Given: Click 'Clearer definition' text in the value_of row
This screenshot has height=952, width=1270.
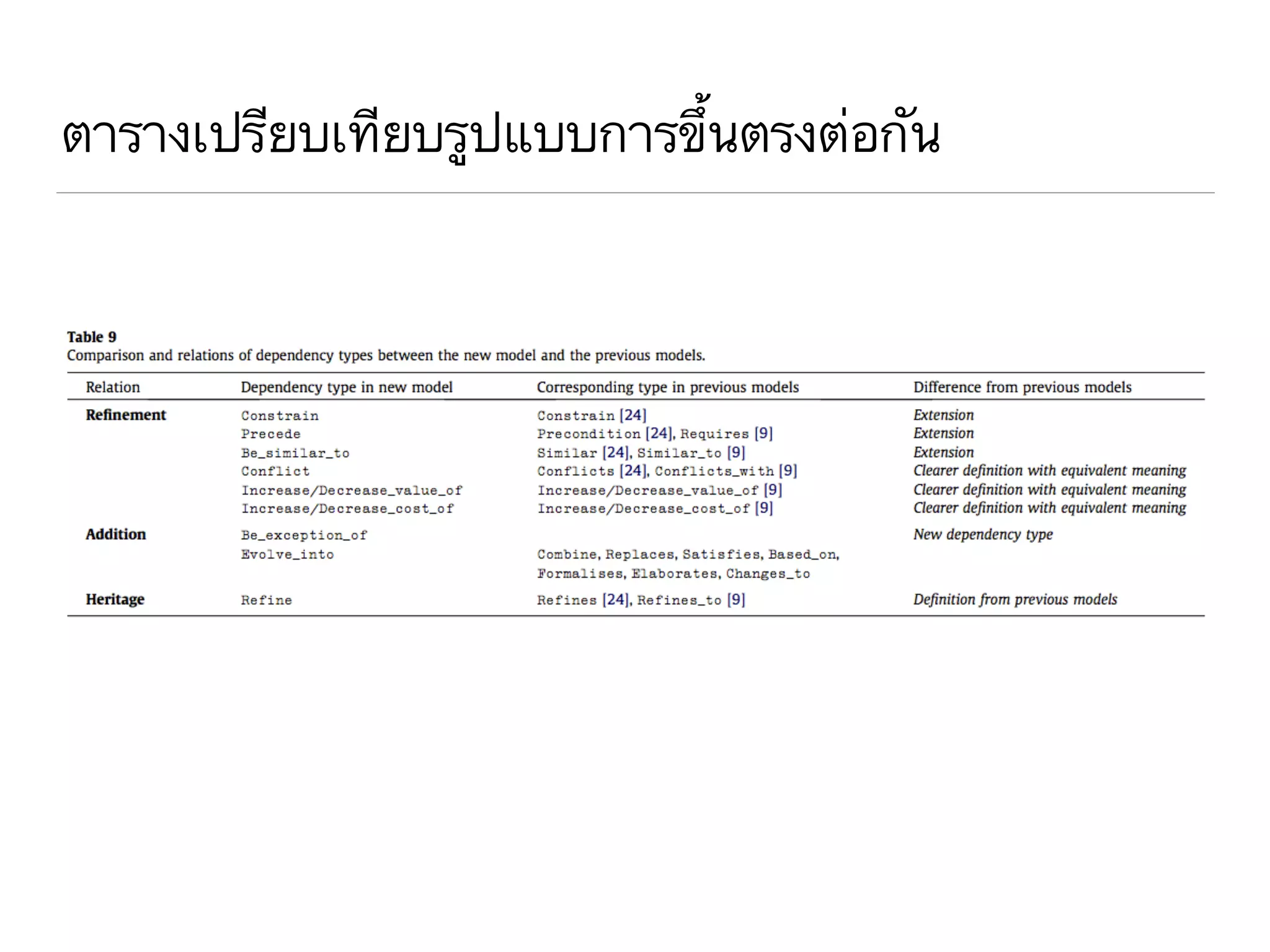Looking at the screenshot, I should [1050, 490].
